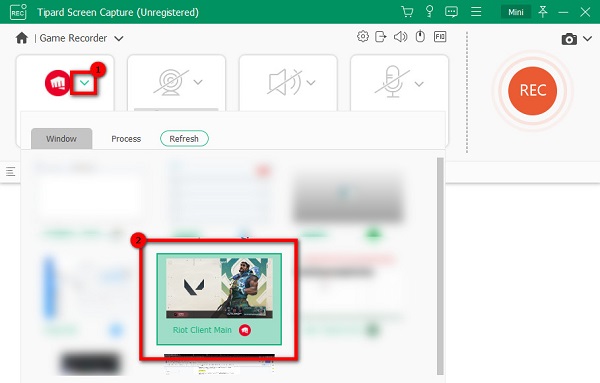Toggle the system sound on
This screenshot has height=383, width=600.
tap(284, 82)
